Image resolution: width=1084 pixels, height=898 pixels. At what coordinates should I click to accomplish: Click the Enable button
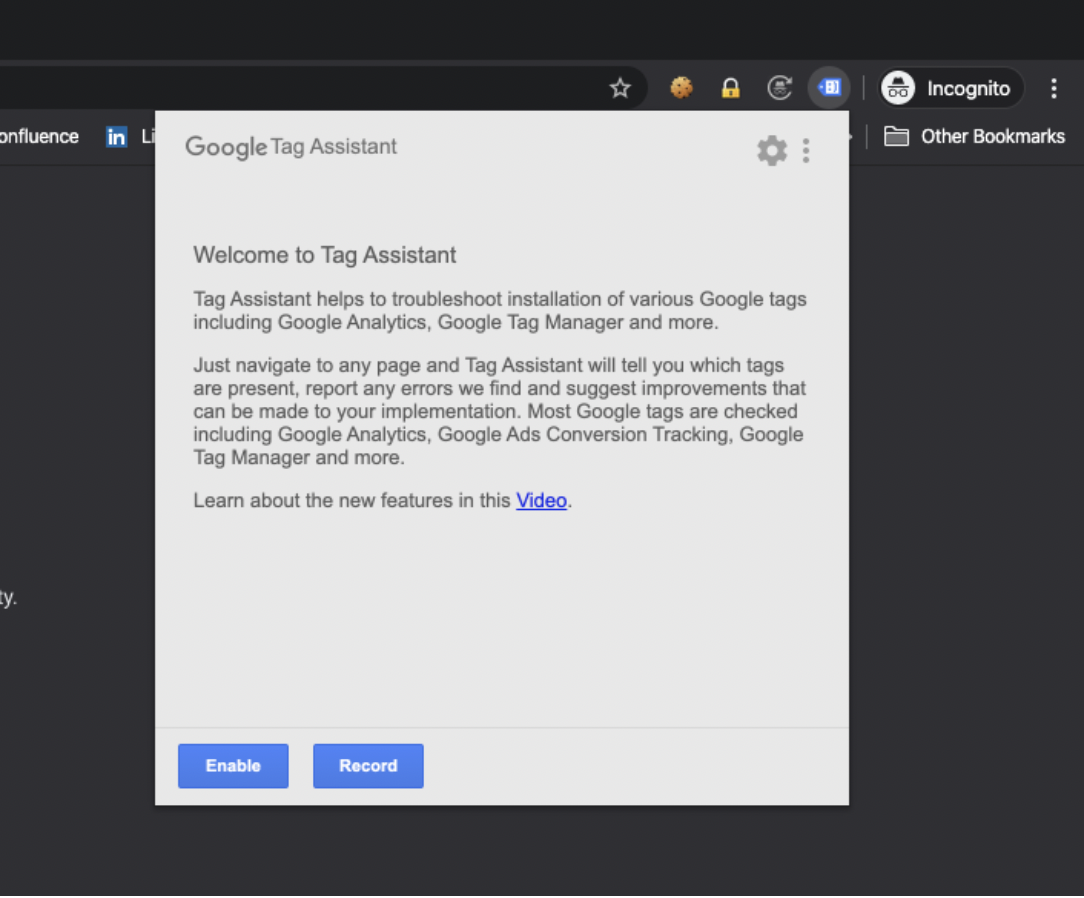point(233,766)
